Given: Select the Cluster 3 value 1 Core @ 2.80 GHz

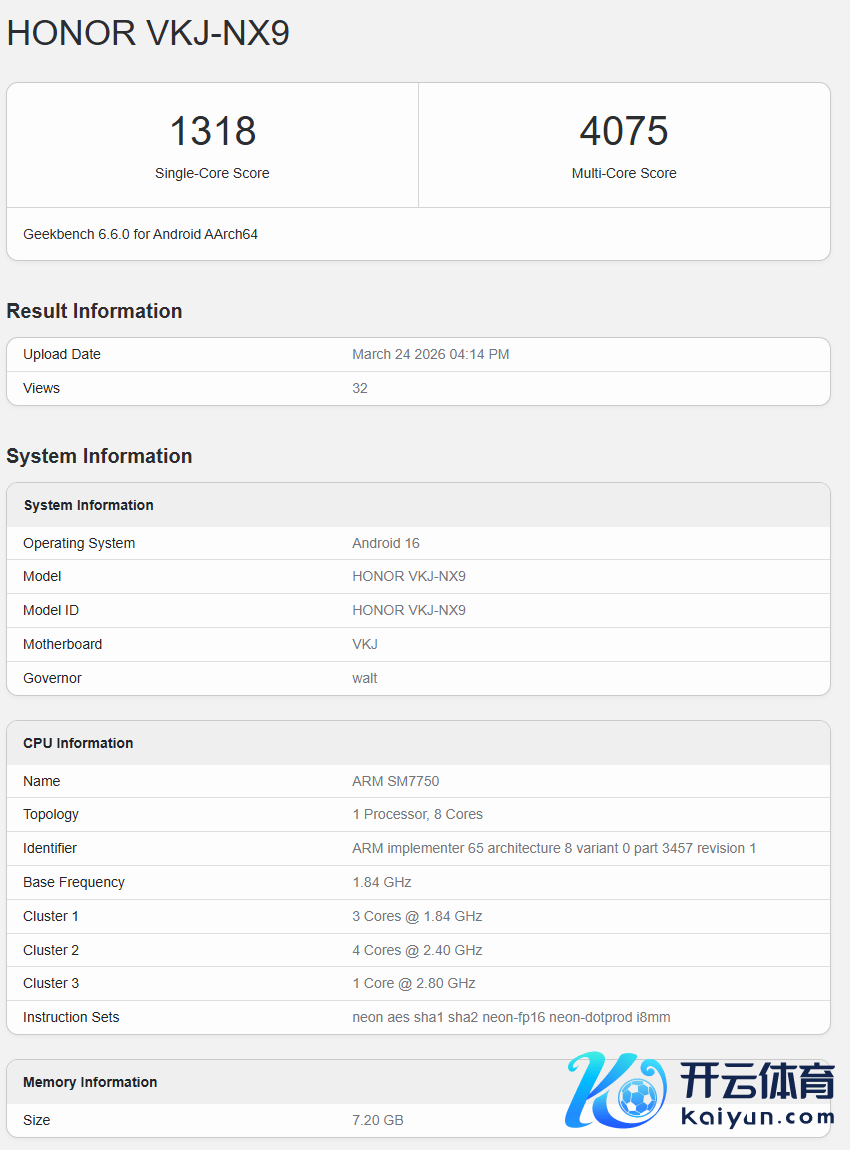Looking at the screenshot, I should (413, 983).
